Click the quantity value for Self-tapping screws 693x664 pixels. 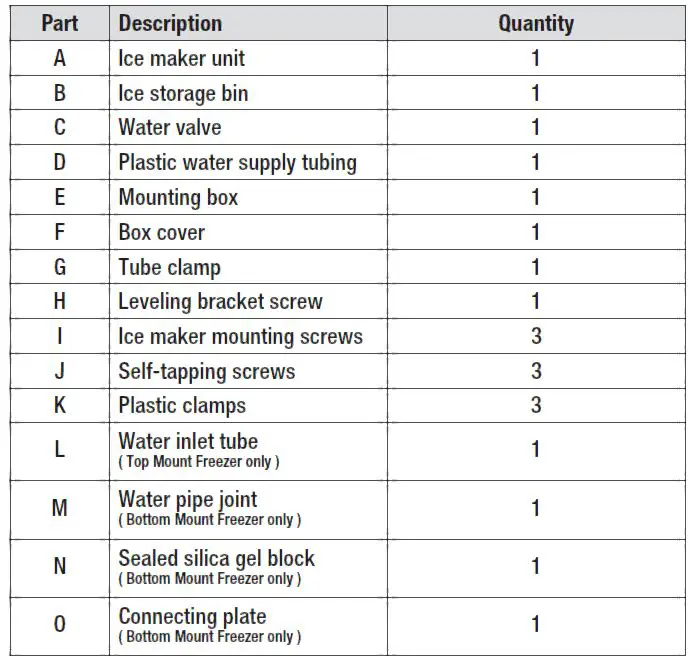pyautogui.click(x=536, y=371)
